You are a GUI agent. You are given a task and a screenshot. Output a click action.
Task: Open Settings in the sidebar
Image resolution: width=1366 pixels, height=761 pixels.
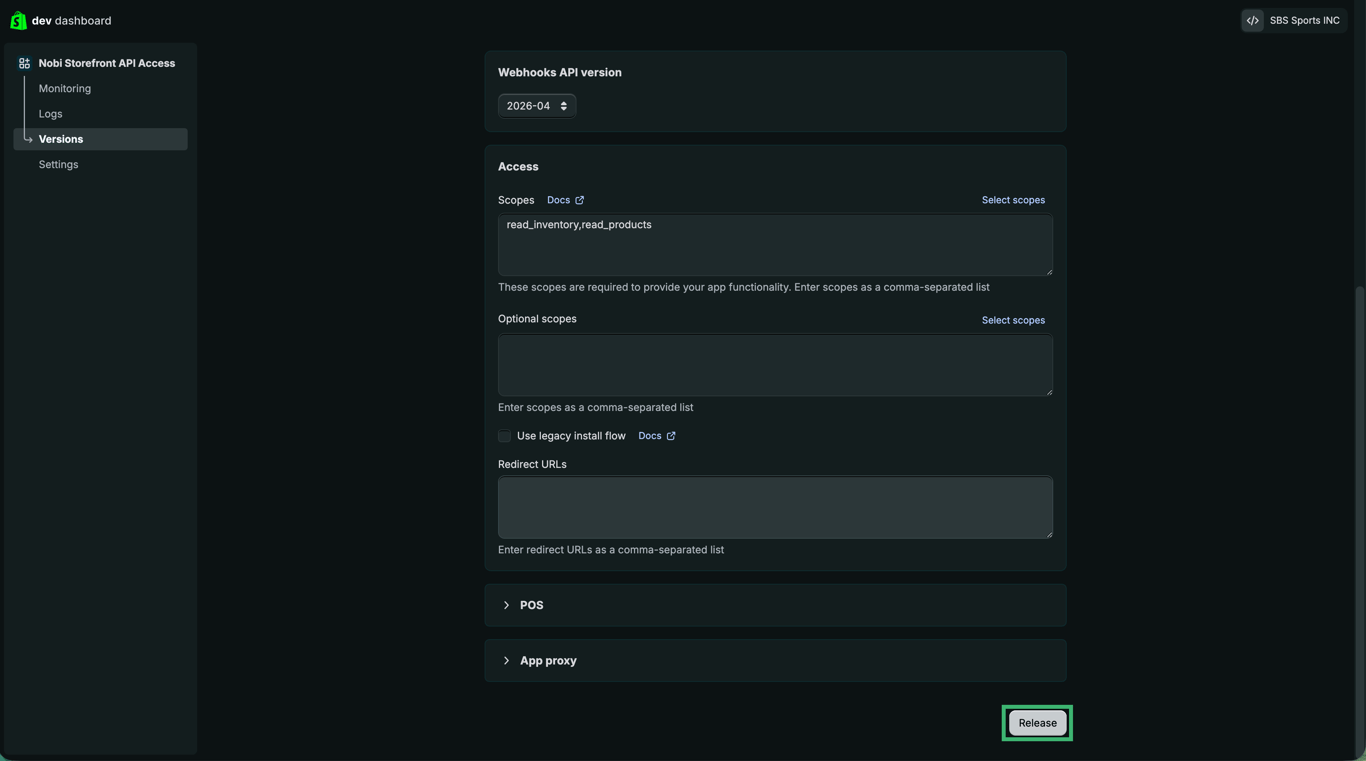tap(58, 165)
